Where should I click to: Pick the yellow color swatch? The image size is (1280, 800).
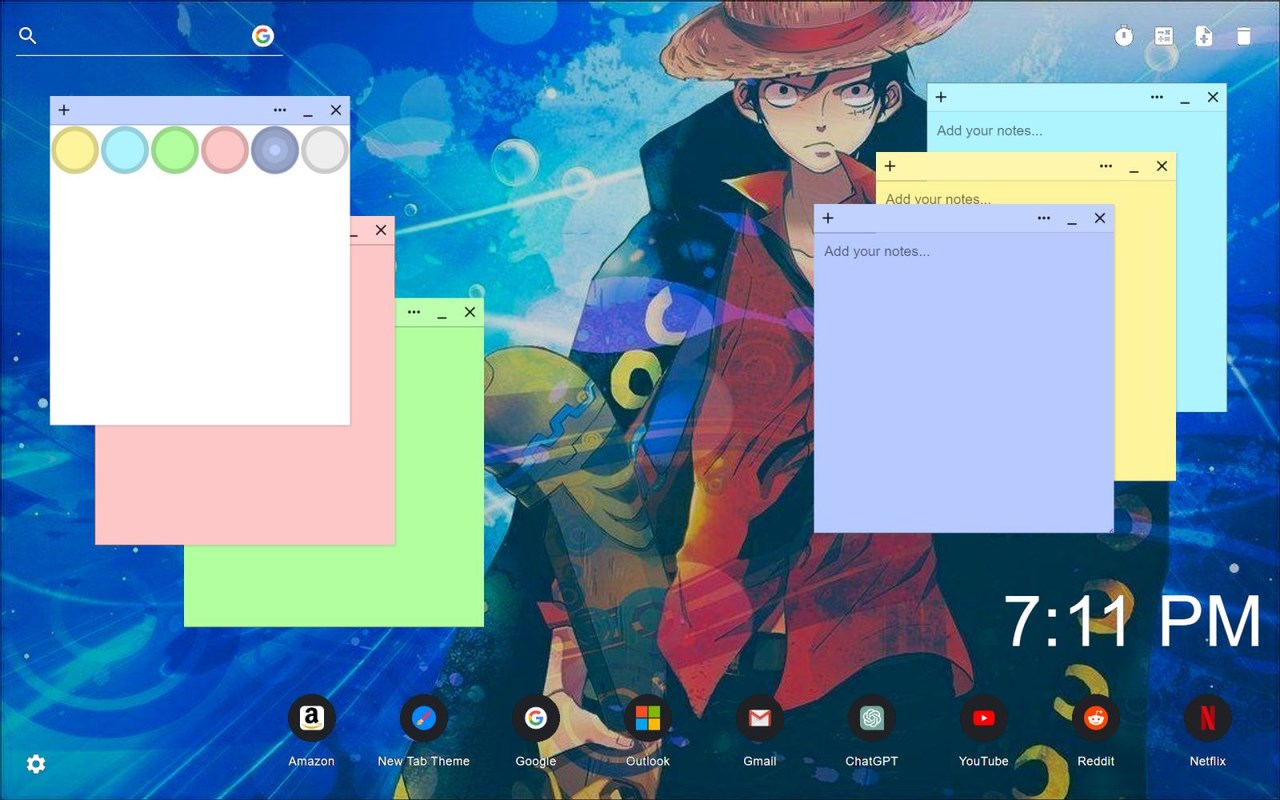[x=75, y=150]
